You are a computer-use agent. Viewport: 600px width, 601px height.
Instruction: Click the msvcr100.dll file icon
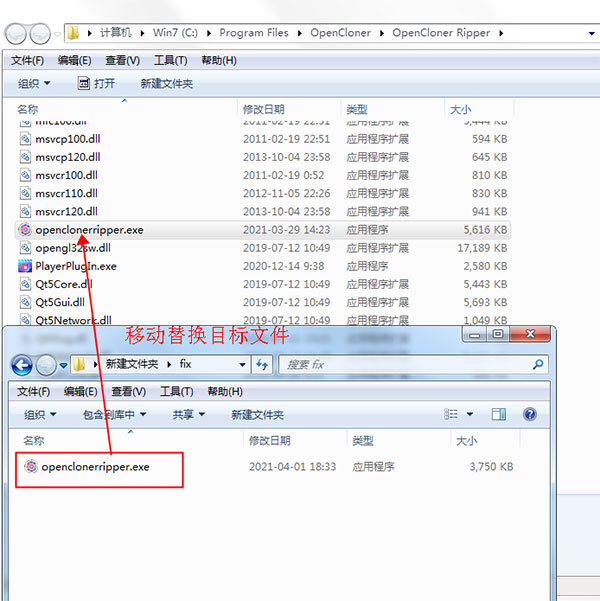click(x=25, y=175)
